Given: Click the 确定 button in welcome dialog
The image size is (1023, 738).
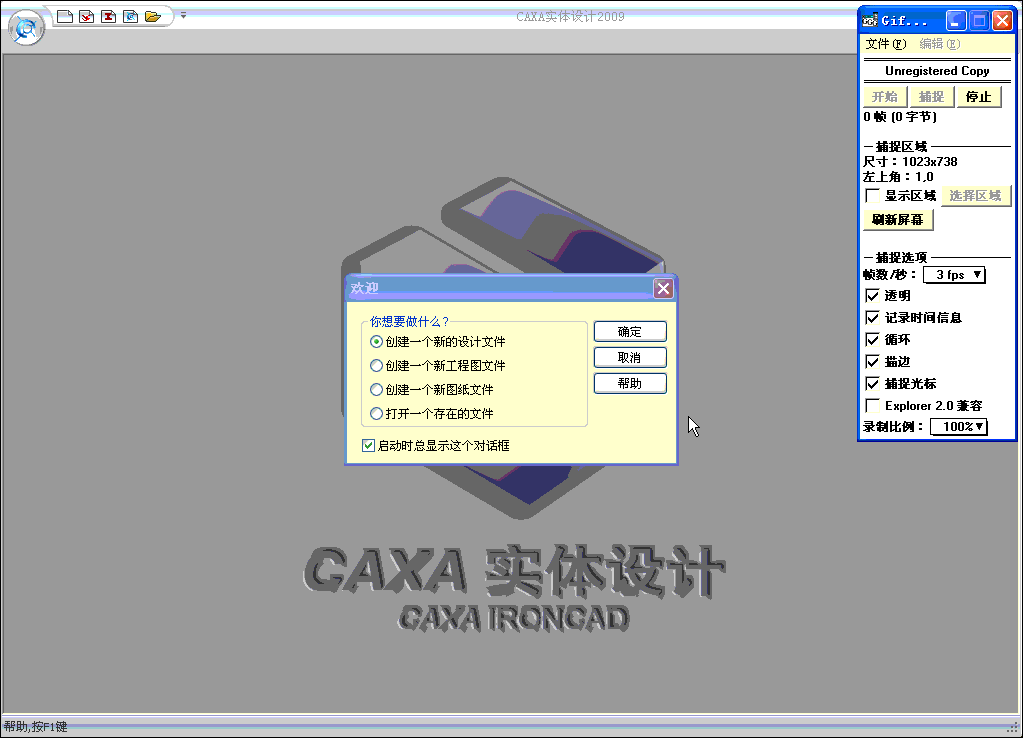Looking at the screenshot, I should coord(630,331).
